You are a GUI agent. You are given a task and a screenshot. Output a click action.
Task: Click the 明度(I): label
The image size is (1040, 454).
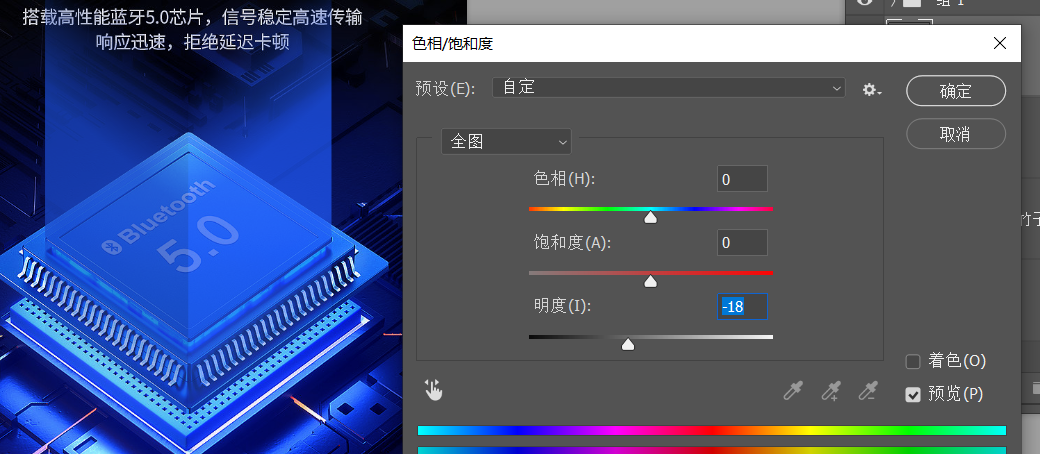pyautogui.click(x=562, y=306)
